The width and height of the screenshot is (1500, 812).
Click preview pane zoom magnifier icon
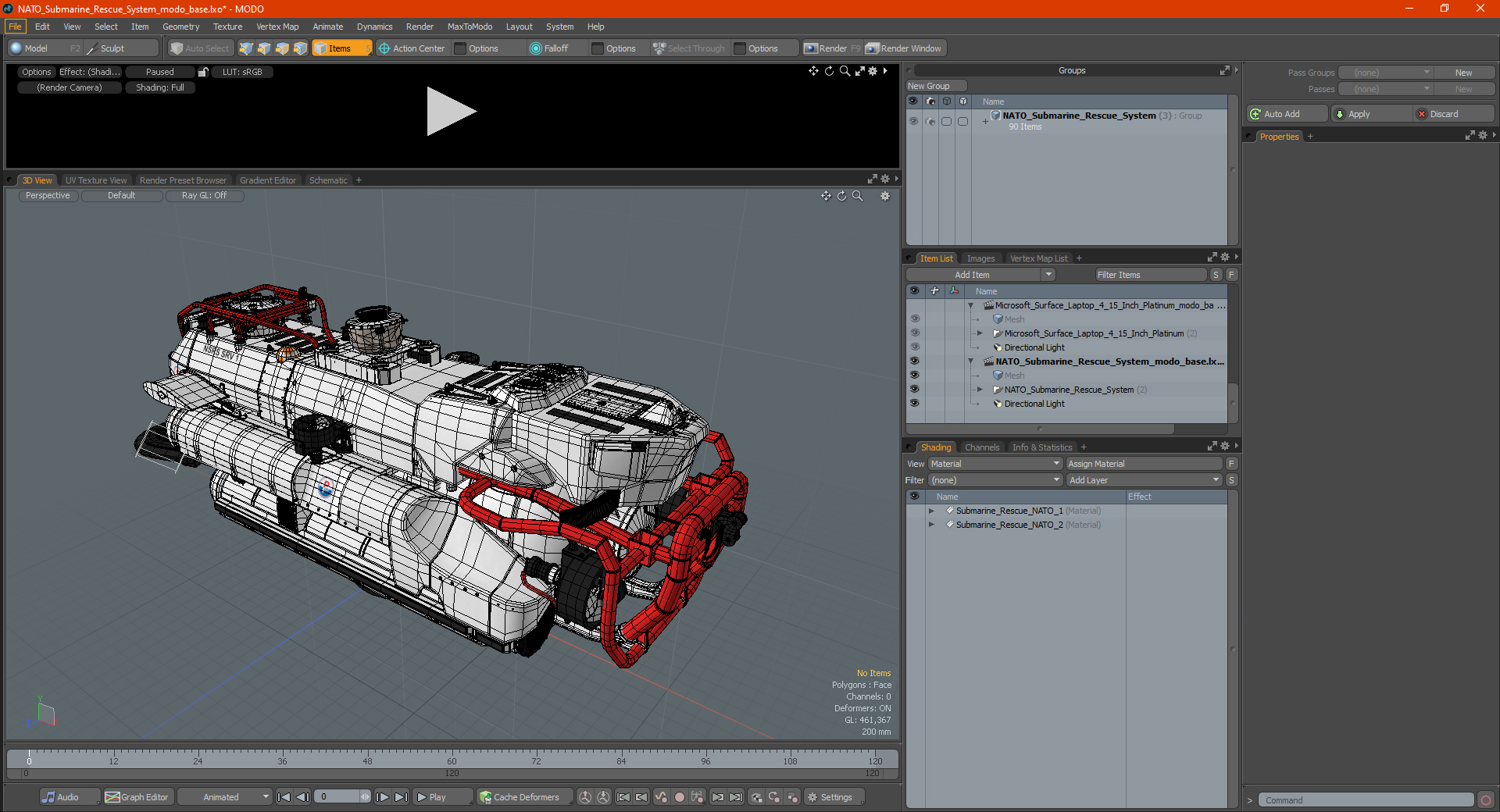[x=845, y=71]
